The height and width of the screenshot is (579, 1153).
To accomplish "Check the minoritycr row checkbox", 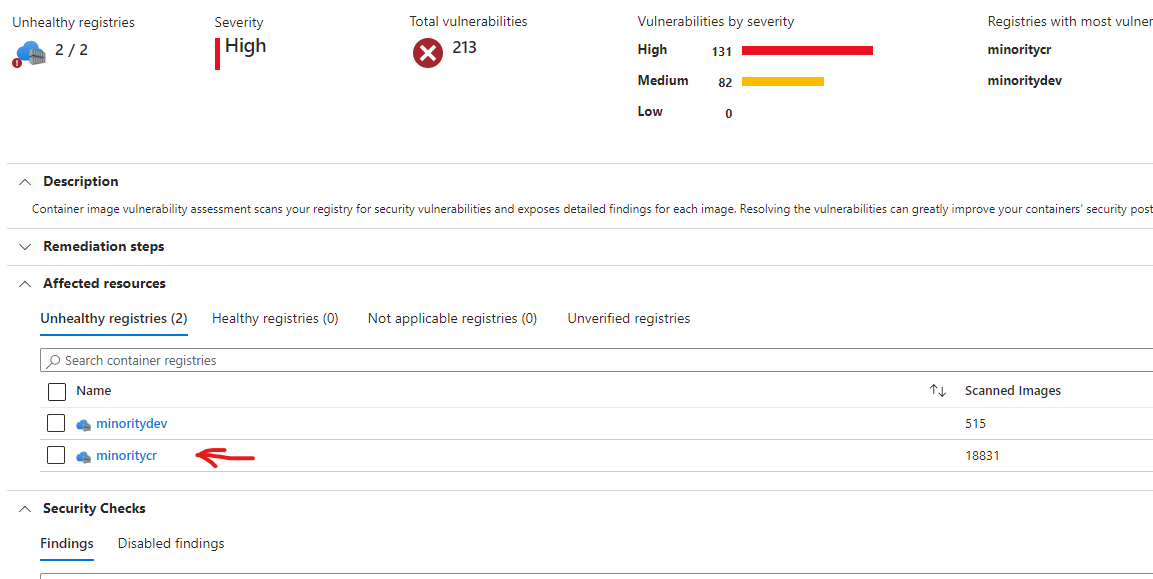I will 57,456.
